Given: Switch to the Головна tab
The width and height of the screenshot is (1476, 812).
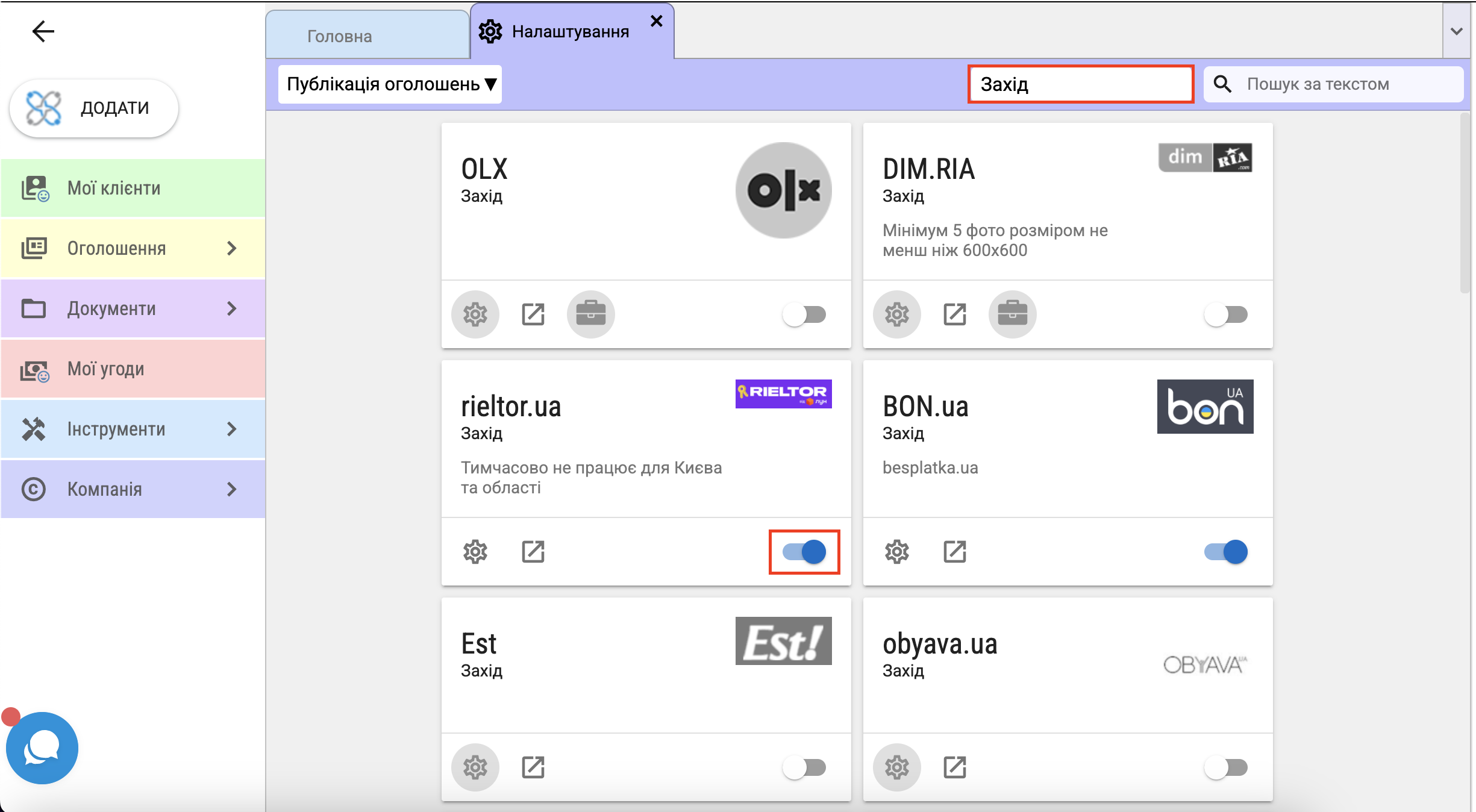Looking at the screenshot, I should (367, 35).
